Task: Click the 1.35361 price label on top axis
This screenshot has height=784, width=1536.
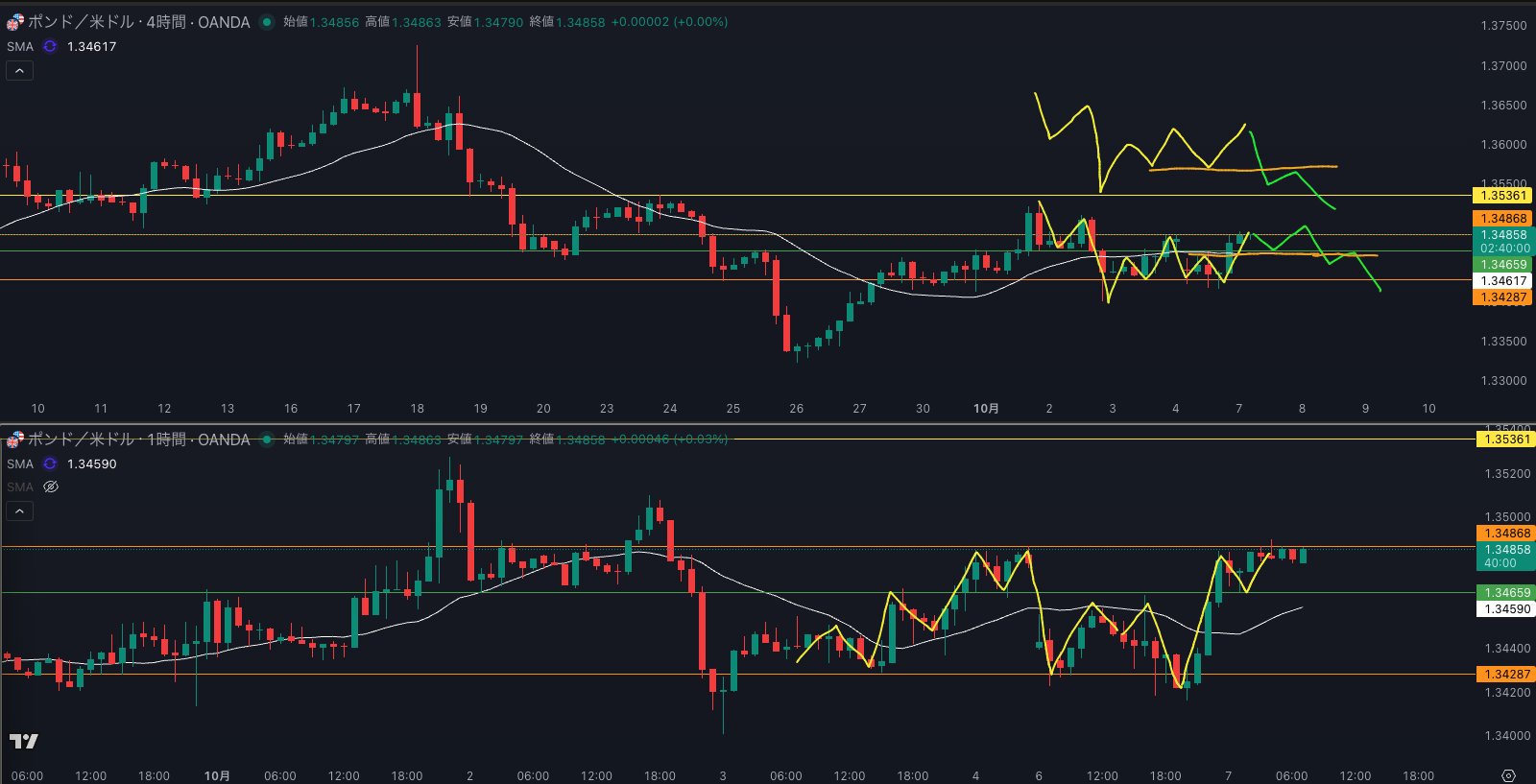Action: coord(1502,196)
